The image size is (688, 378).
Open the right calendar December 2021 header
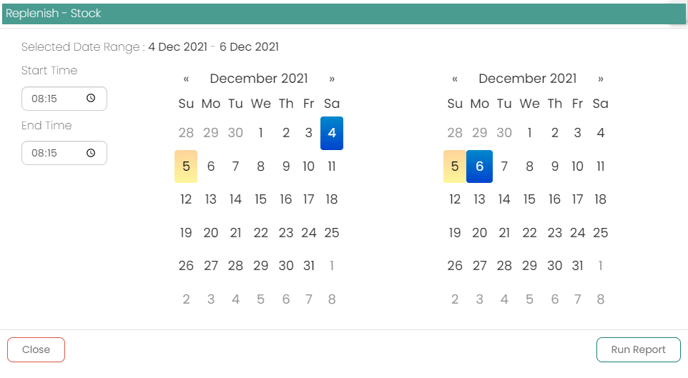click(x=527, y=79)
